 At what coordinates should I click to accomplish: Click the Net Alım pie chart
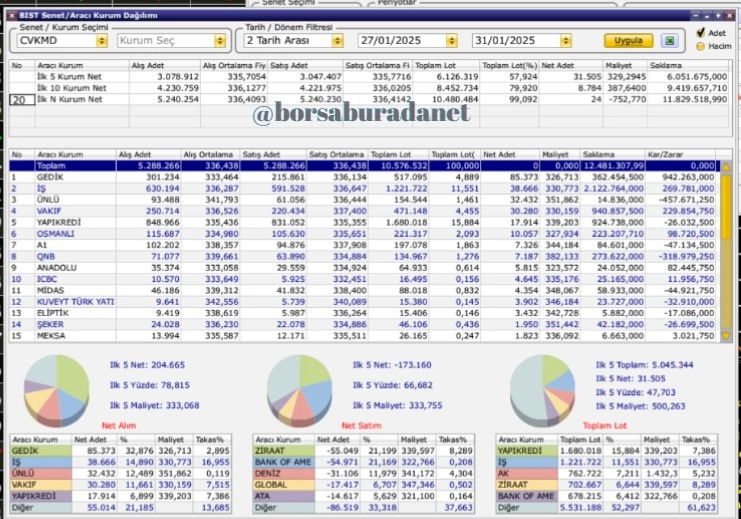[x=57, y=390]
